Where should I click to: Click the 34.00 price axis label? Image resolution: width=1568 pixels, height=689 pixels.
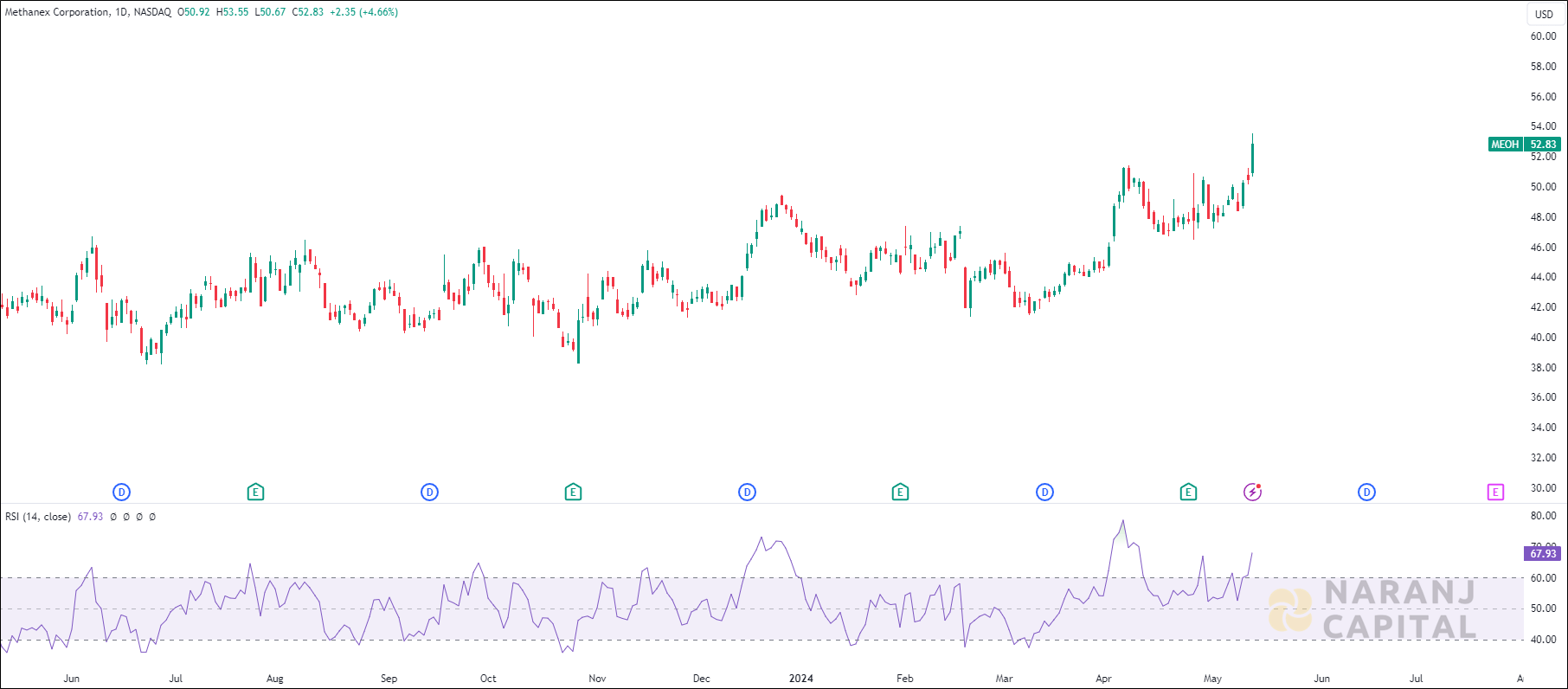[x=1543, y=428]
